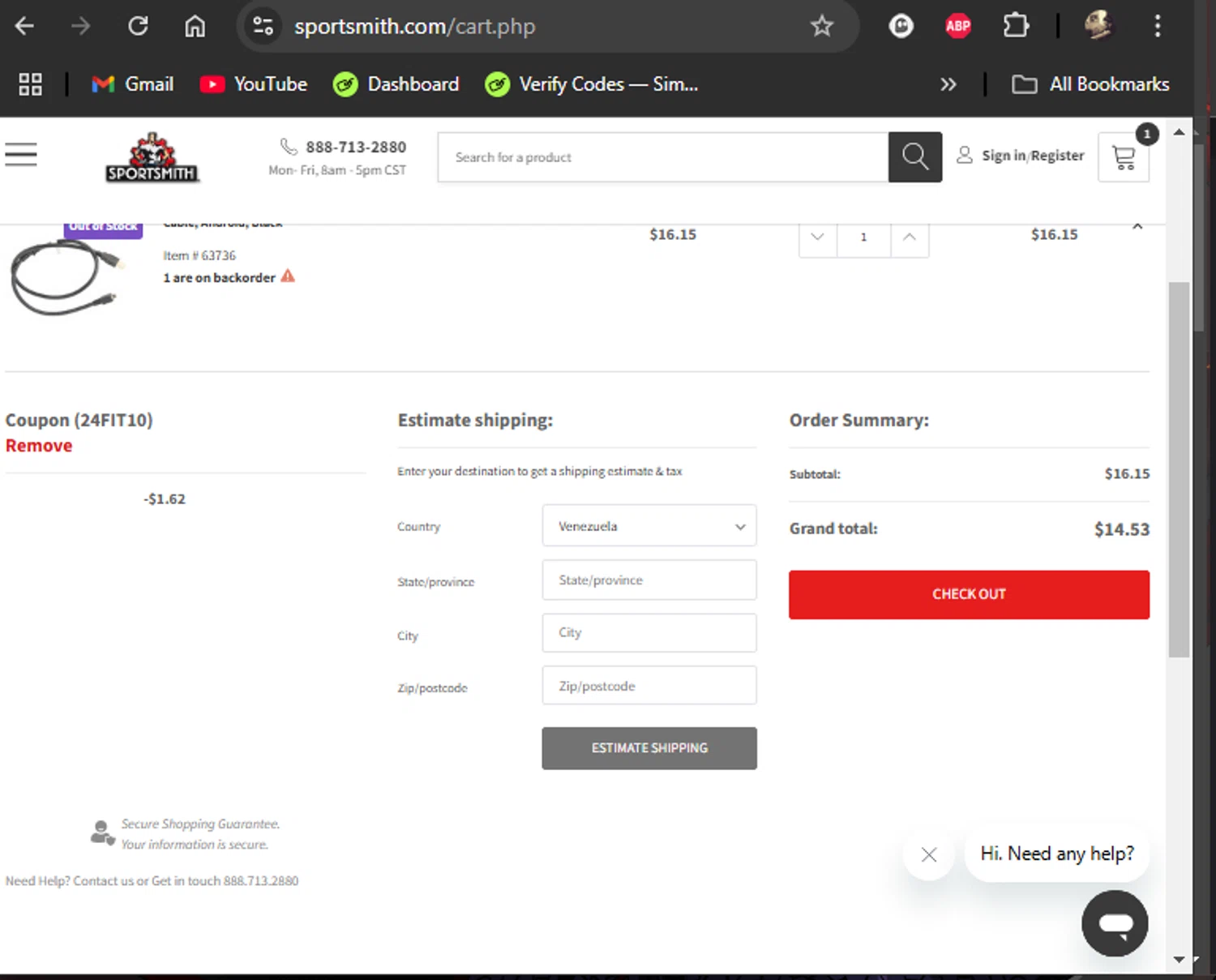Reload the Sportsmith cart page

[x=138, y=26]
